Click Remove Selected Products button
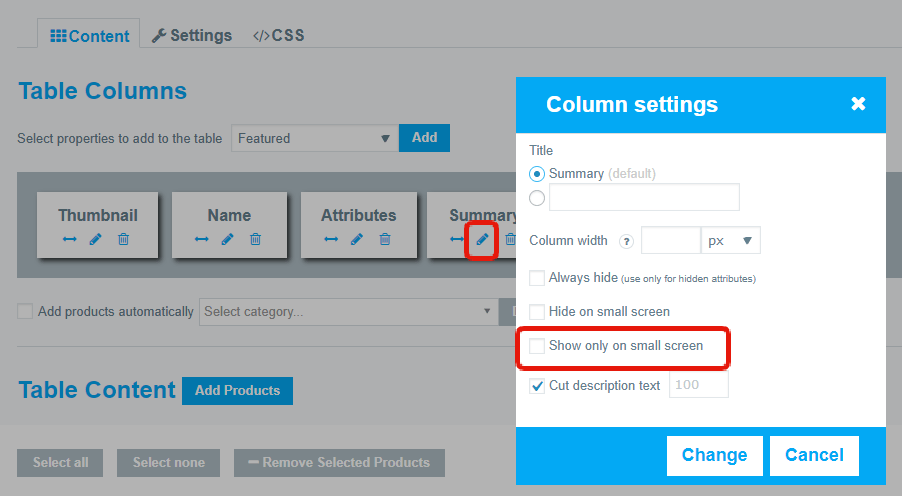Screen dimensions: 902x496 (339, 463)
